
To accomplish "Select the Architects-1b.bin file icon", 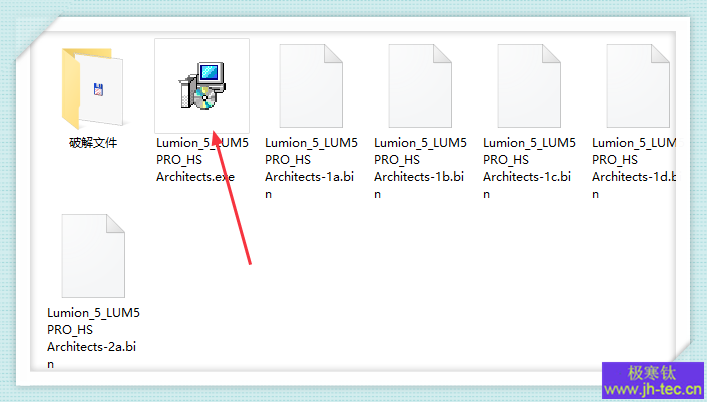I will point(420,86).
